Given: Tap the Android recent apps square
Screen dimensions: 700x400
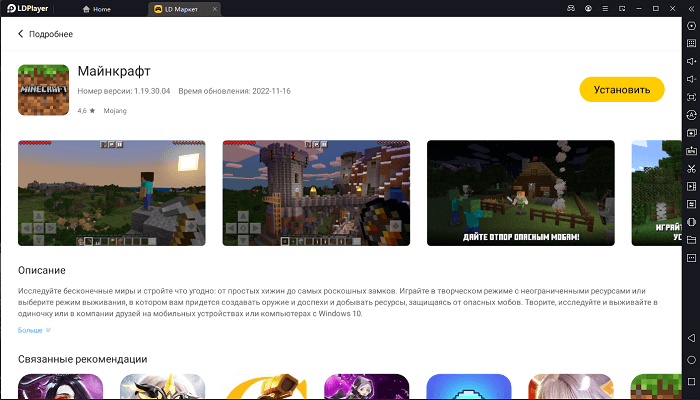Looking at the screenshot, I should click(x=691, y=382).
